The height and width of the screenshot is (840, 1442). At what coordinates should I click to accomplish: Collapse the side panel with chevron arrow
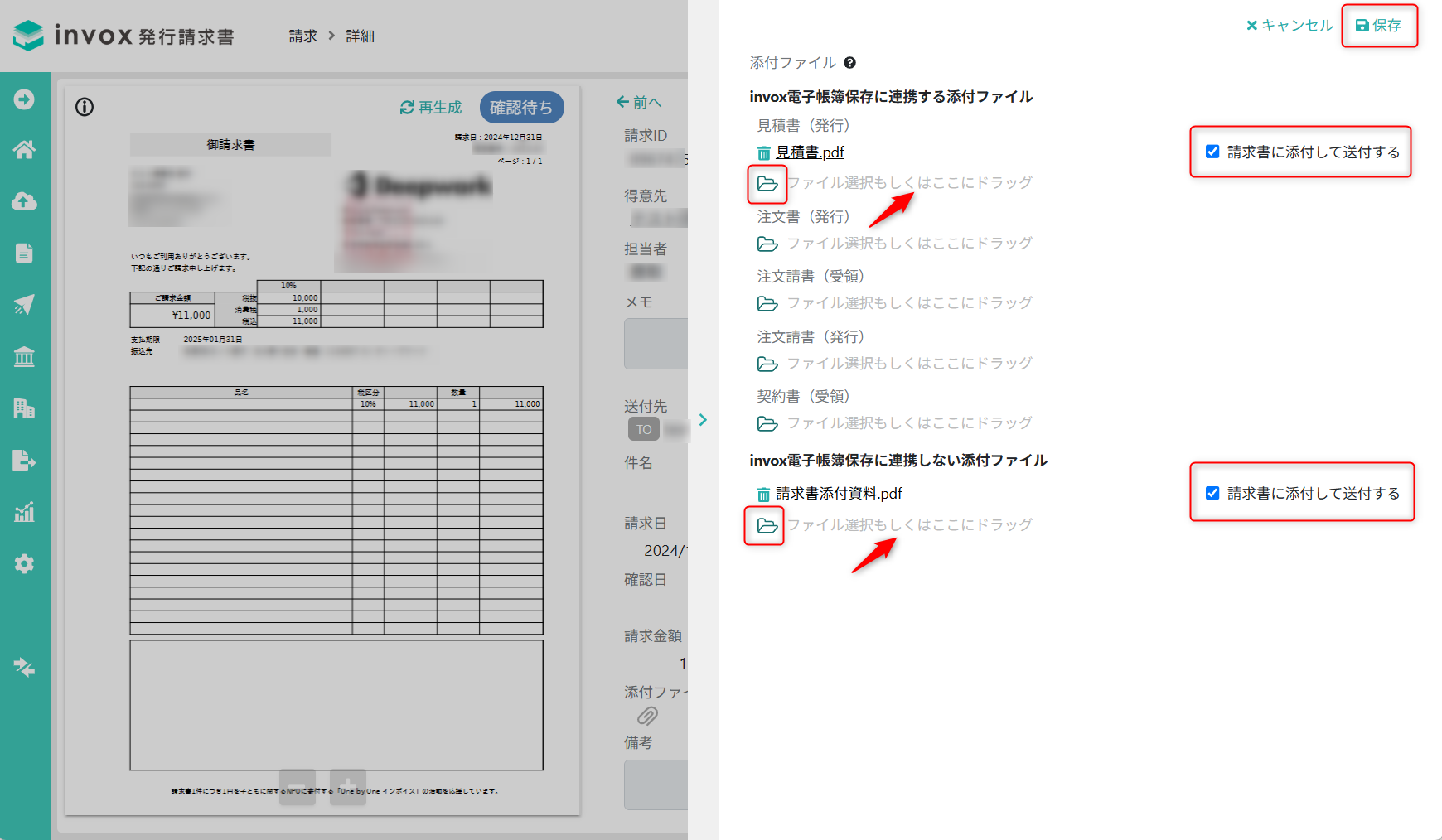pyautogui.click(x=703, y=420)
